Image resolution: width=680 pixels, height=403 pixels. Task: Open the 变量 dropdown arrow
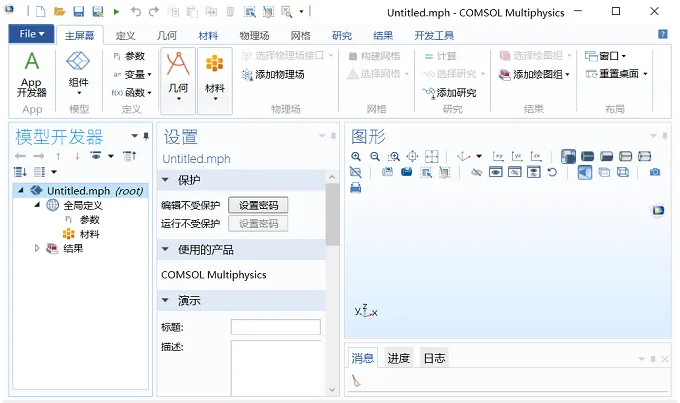click(150, 75)
